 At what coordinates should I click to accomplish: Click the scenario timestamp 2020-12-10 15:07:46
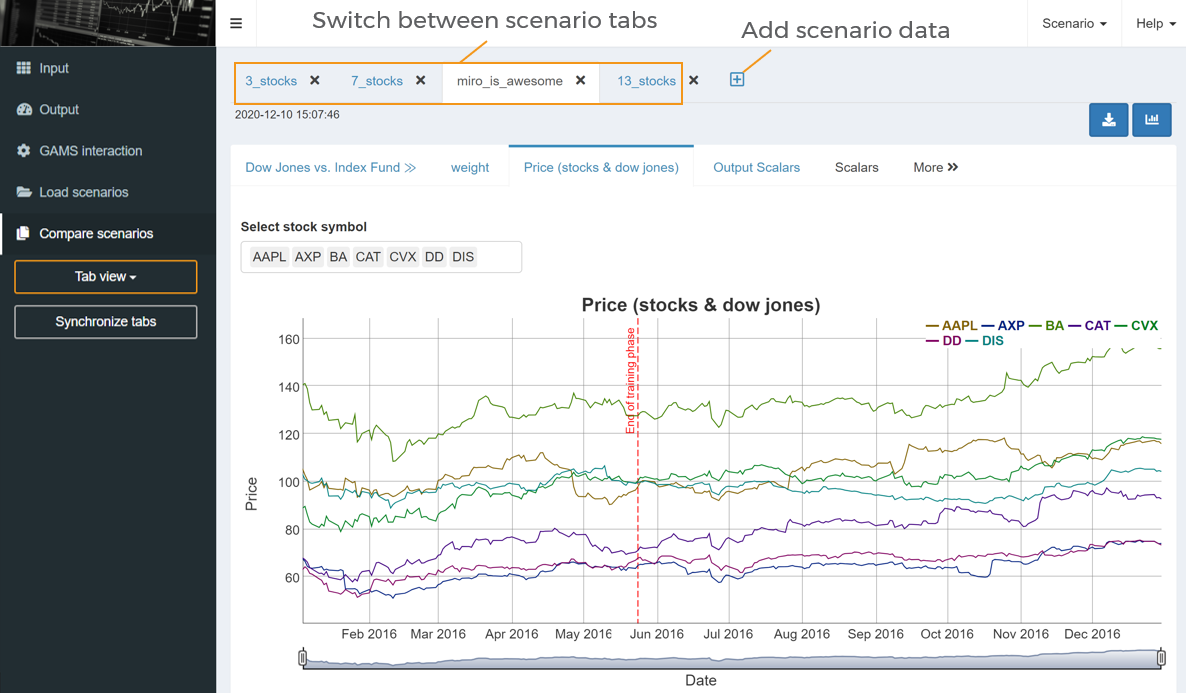(x=287, y=115)
